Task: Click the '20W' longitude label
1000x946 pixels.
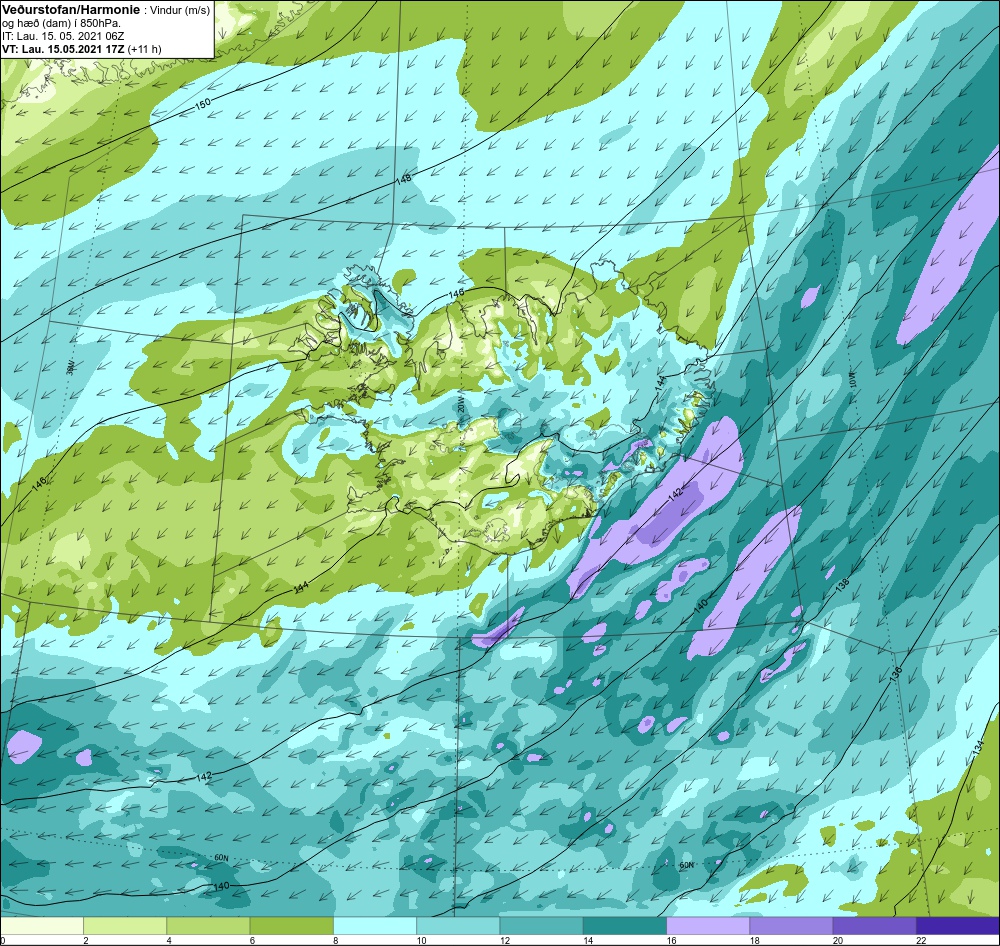Action: [459, 404]
